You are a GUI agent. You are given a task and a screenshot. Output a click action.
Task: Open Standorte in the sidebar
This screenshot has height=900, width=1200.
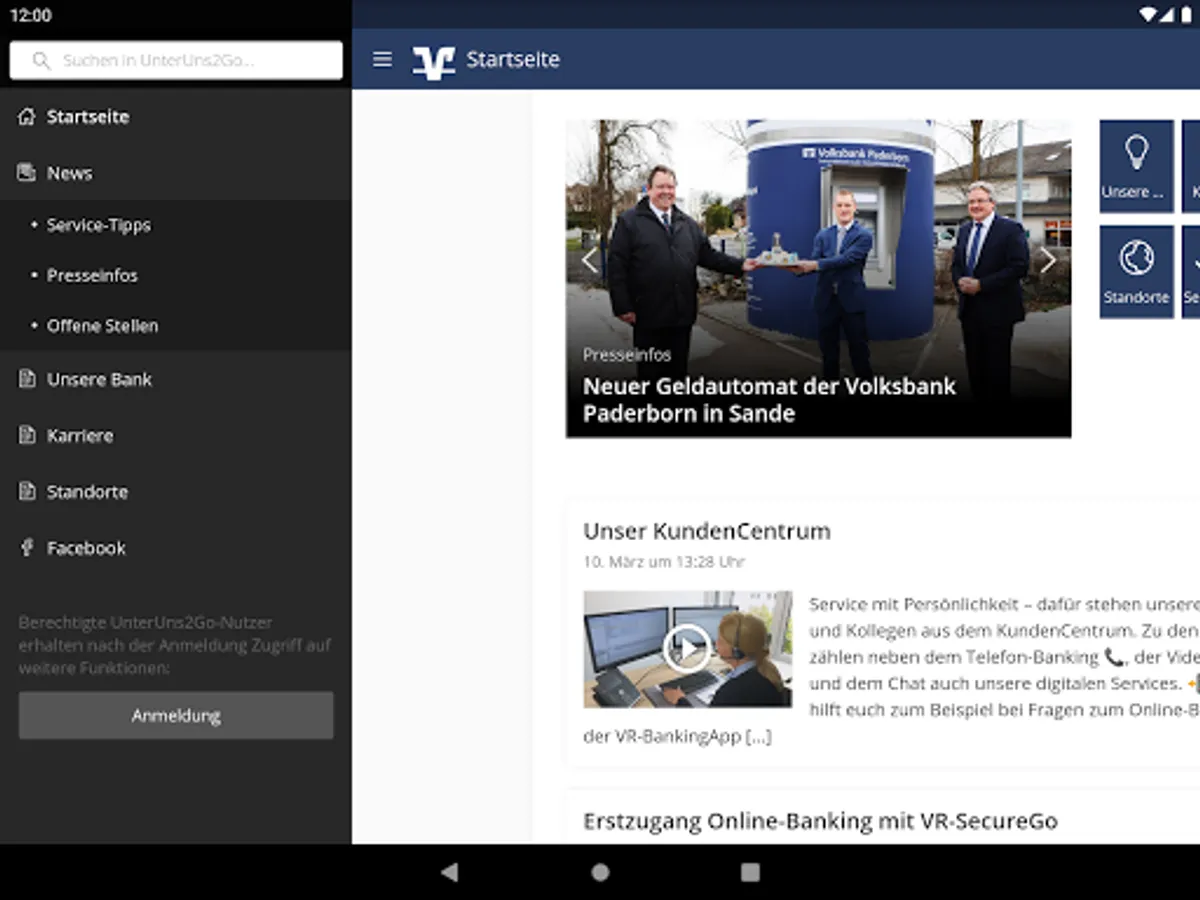click(x=176, y=491)
